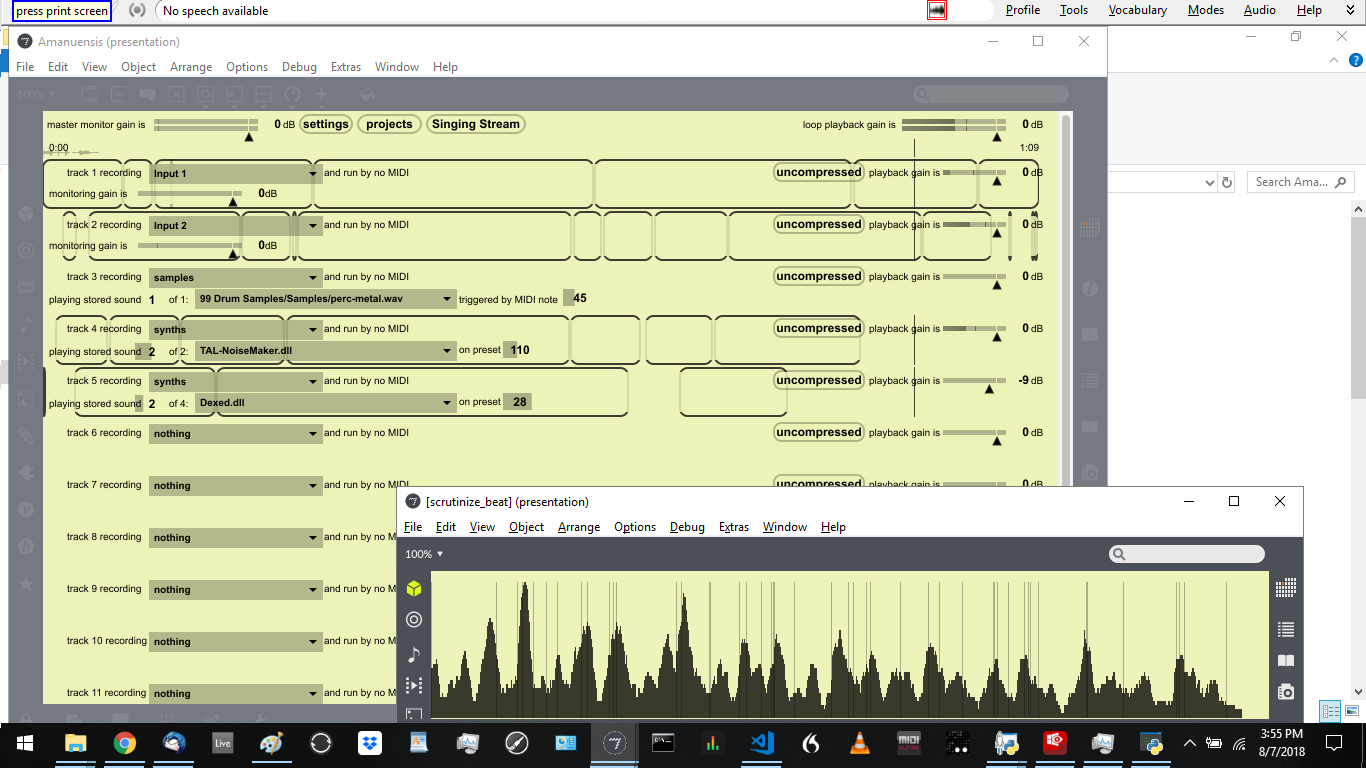Open the 100% zoom dropdown in scrutinize_beat
The height and width of the screenshot is (768, 1366).
[422, 553]
